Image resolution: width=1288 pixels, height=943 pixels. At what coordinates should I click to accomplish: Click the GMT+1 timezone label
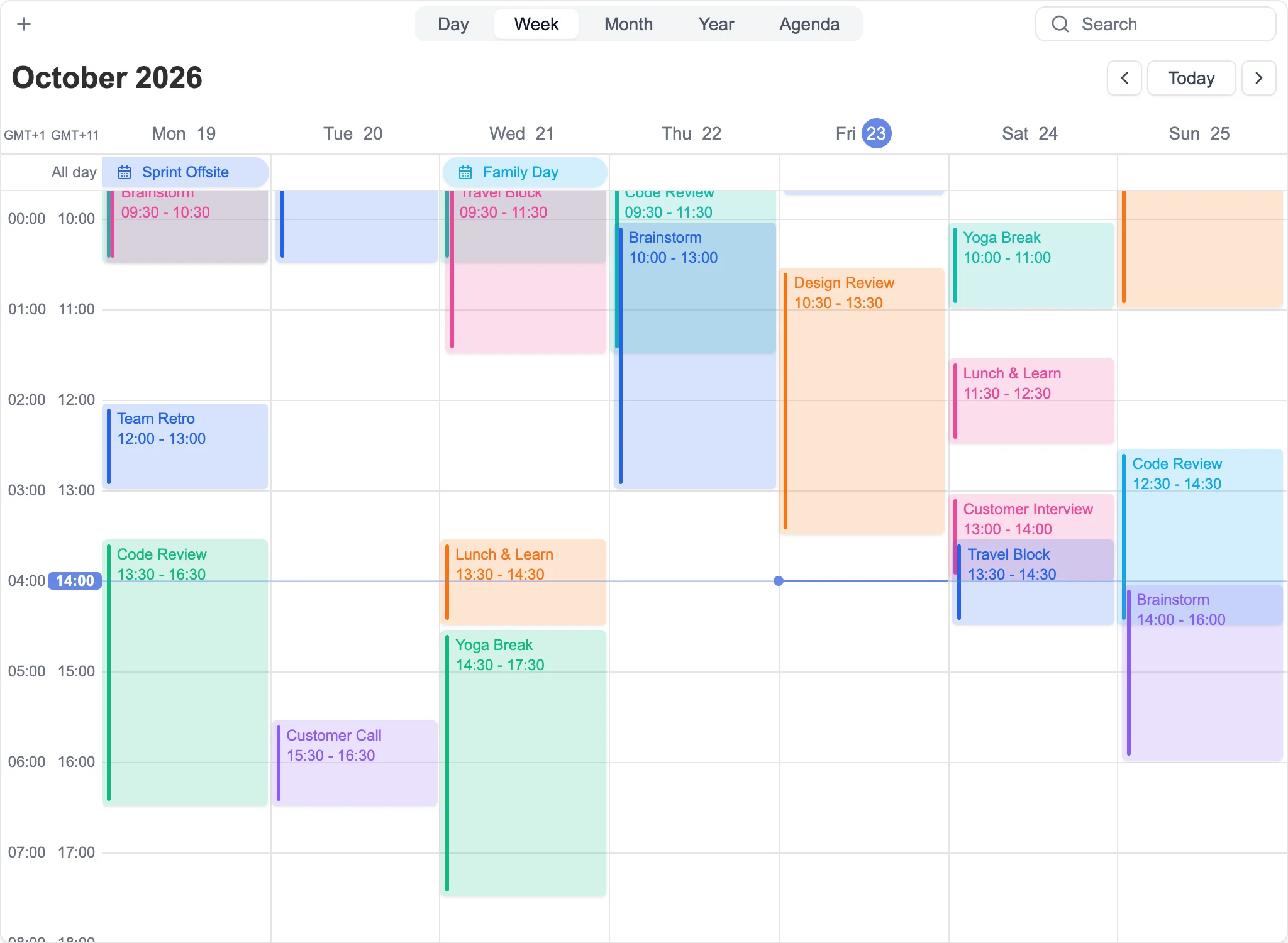point(25,135)
